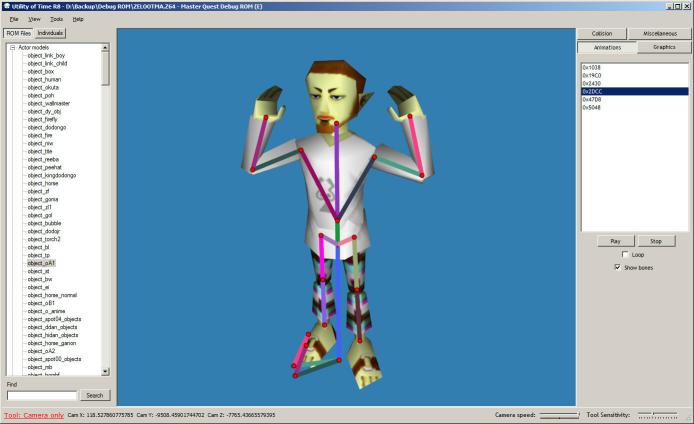Select object_box in the tree
The height and width of the screenshot is (424, 694).
[41, 72]
